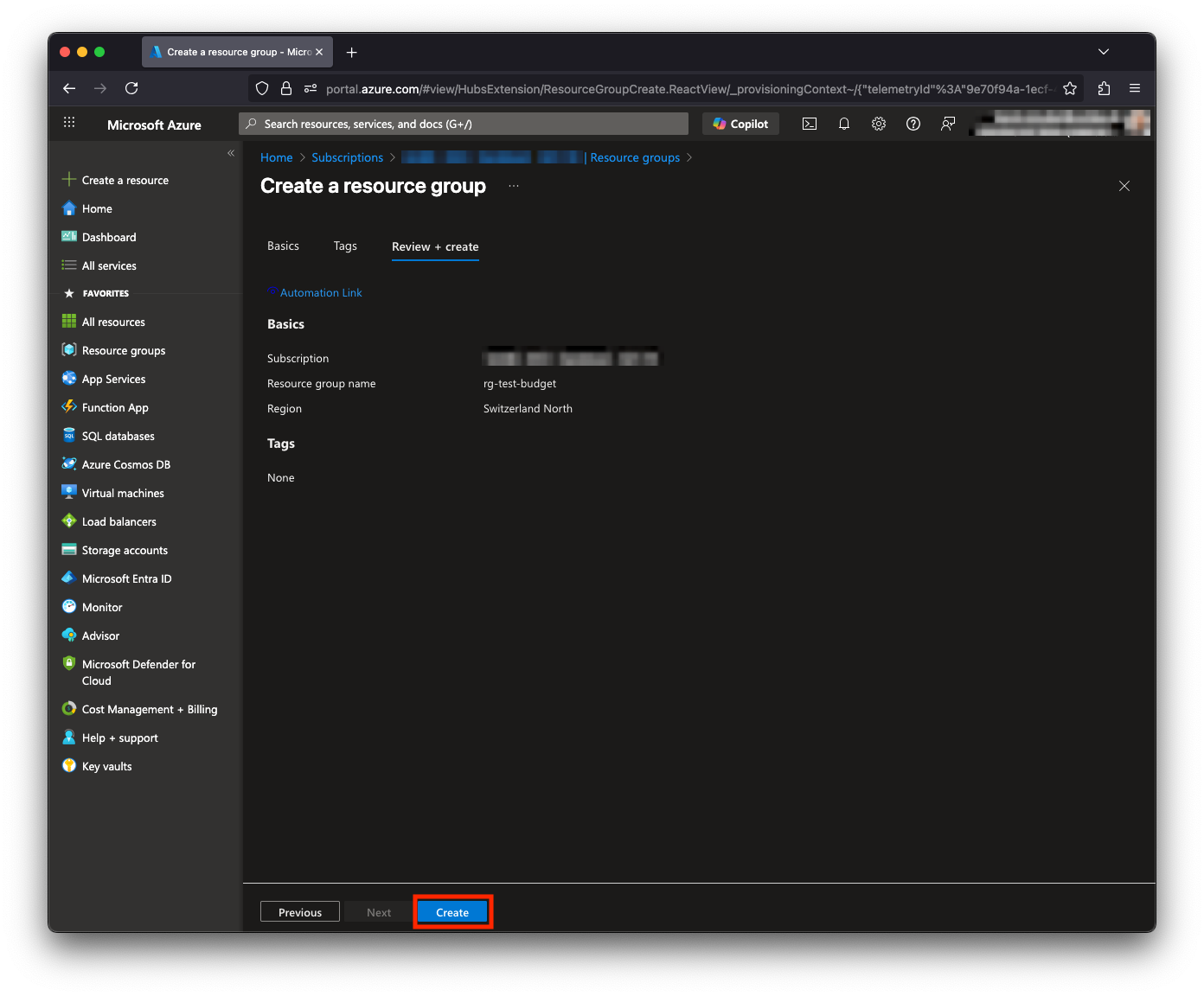1204x996 pixels.
Task: Select Resource groups in the sidebar
Action: (123, 350)
